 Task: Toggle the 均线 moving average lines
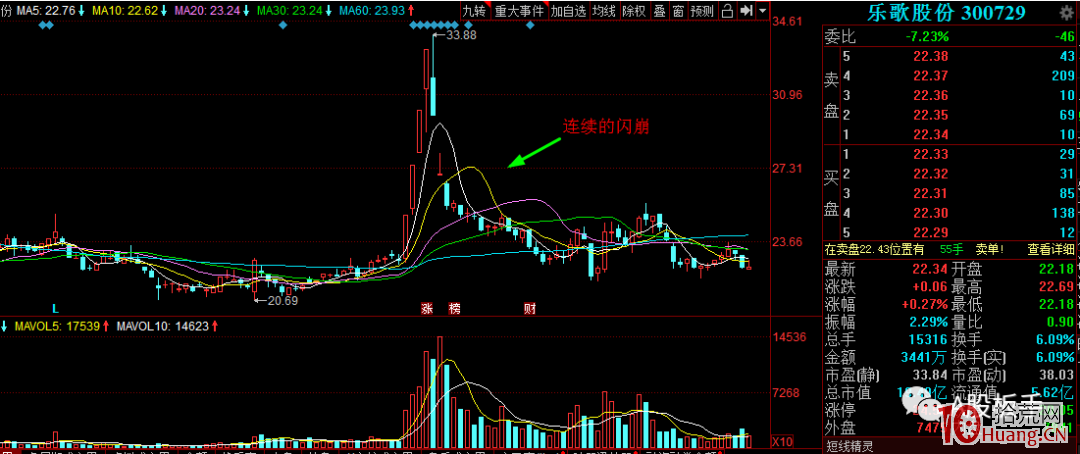point(604,11)
